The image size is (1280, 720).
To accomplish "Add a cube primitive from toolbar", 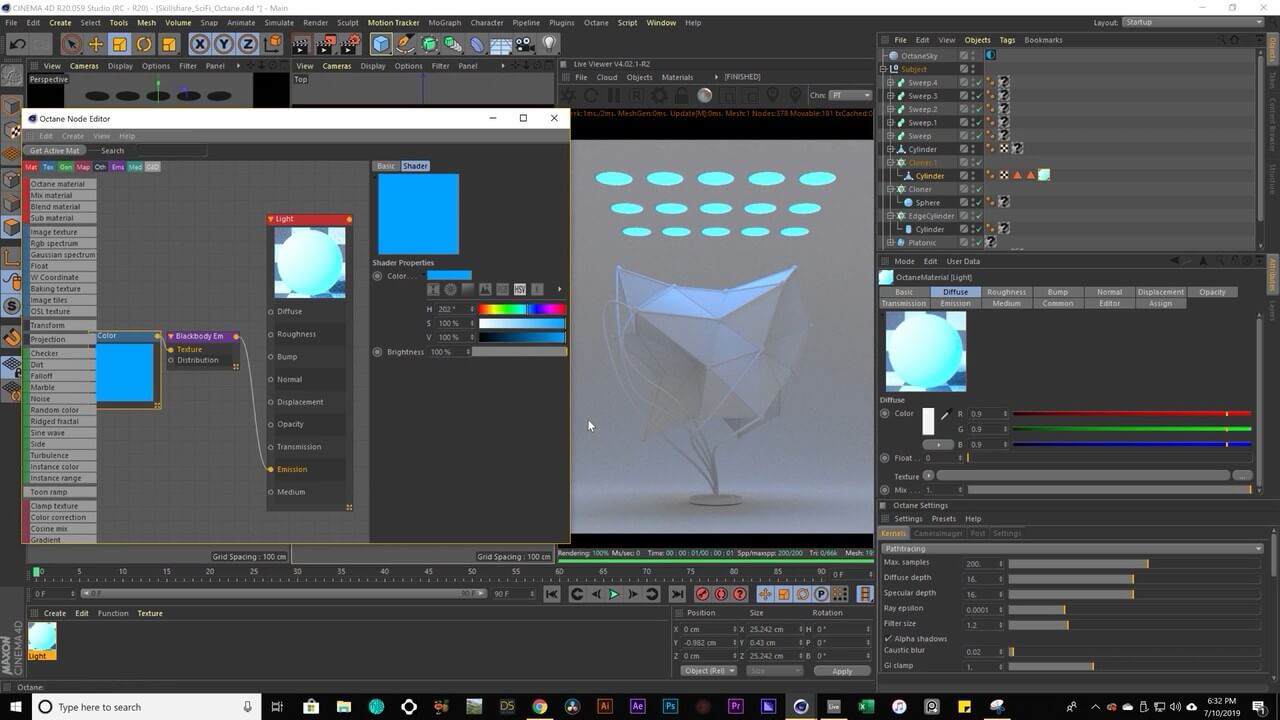I will click(381, 44).
